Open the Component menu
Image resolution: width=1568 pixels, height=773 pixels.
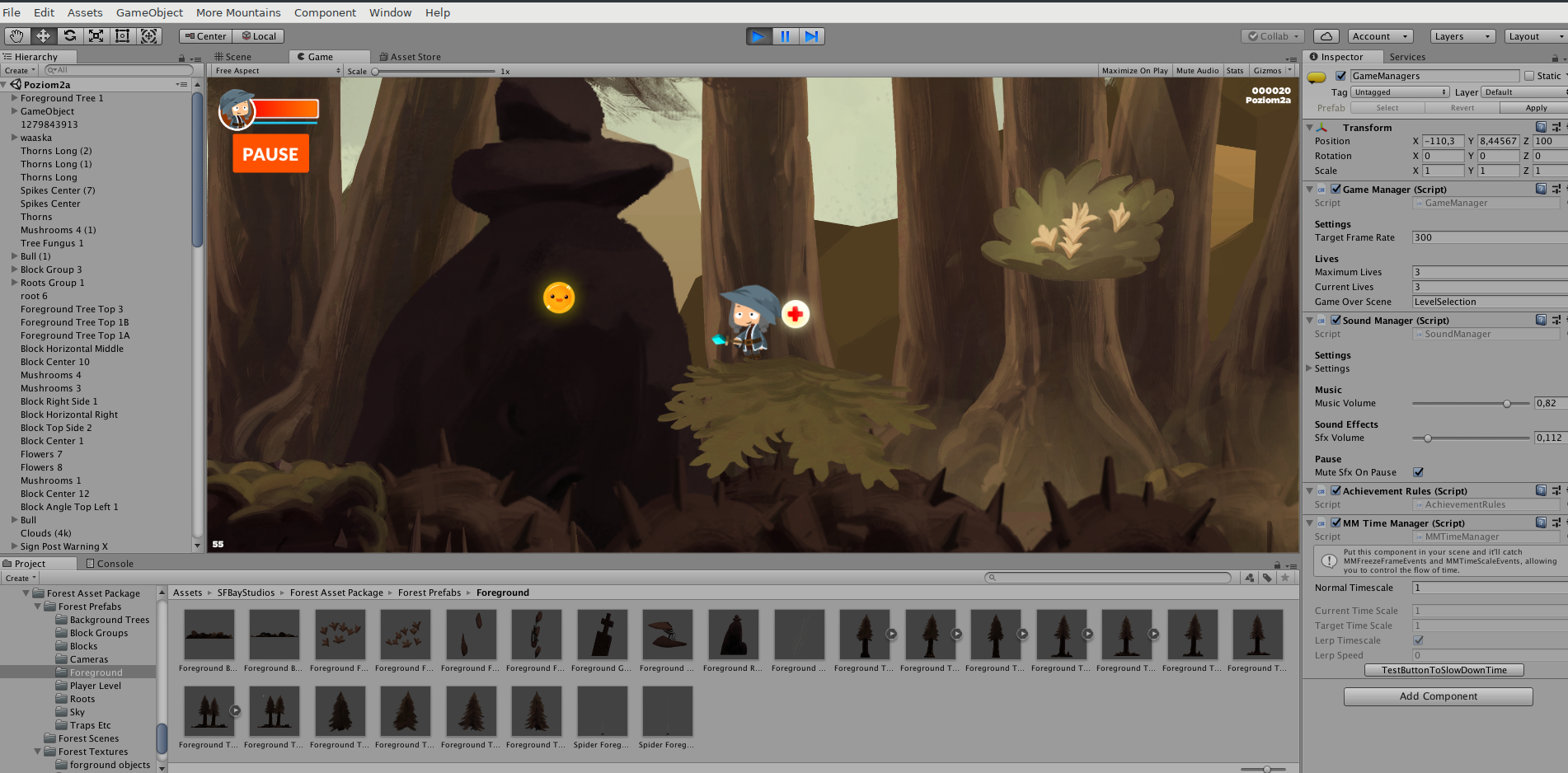pyautogui.click(x=325, y=12)
